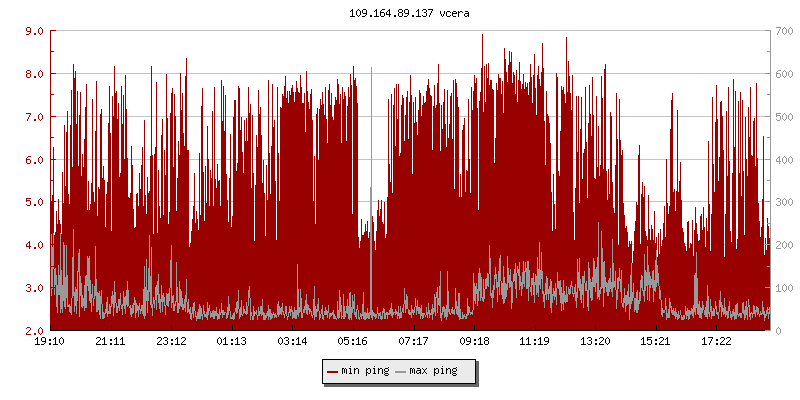Click the 19:10 time axis label
This screenshot has height=400, width=800.
pyautogui.click(x=50, y=341)
